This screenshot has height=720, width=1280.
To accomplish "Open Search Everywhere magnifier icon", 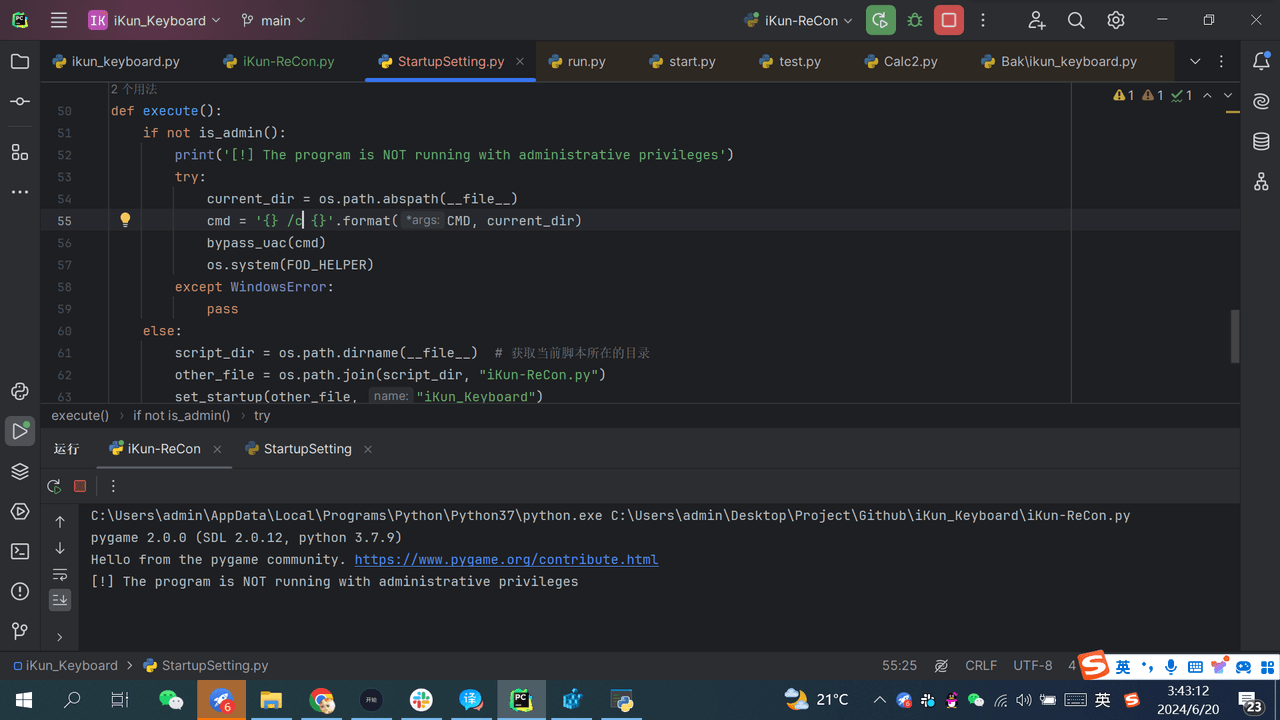I will tap(1076, 20).
